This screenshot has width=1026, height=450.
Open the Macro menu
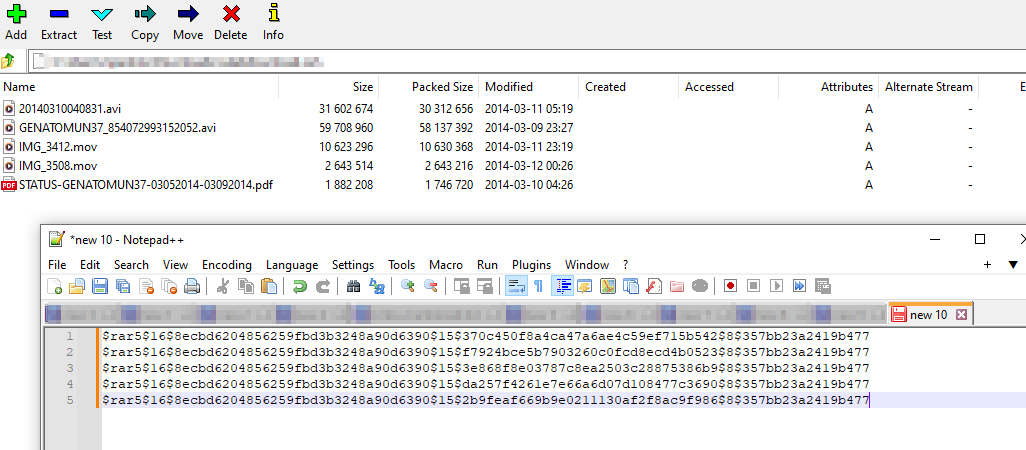446,265
